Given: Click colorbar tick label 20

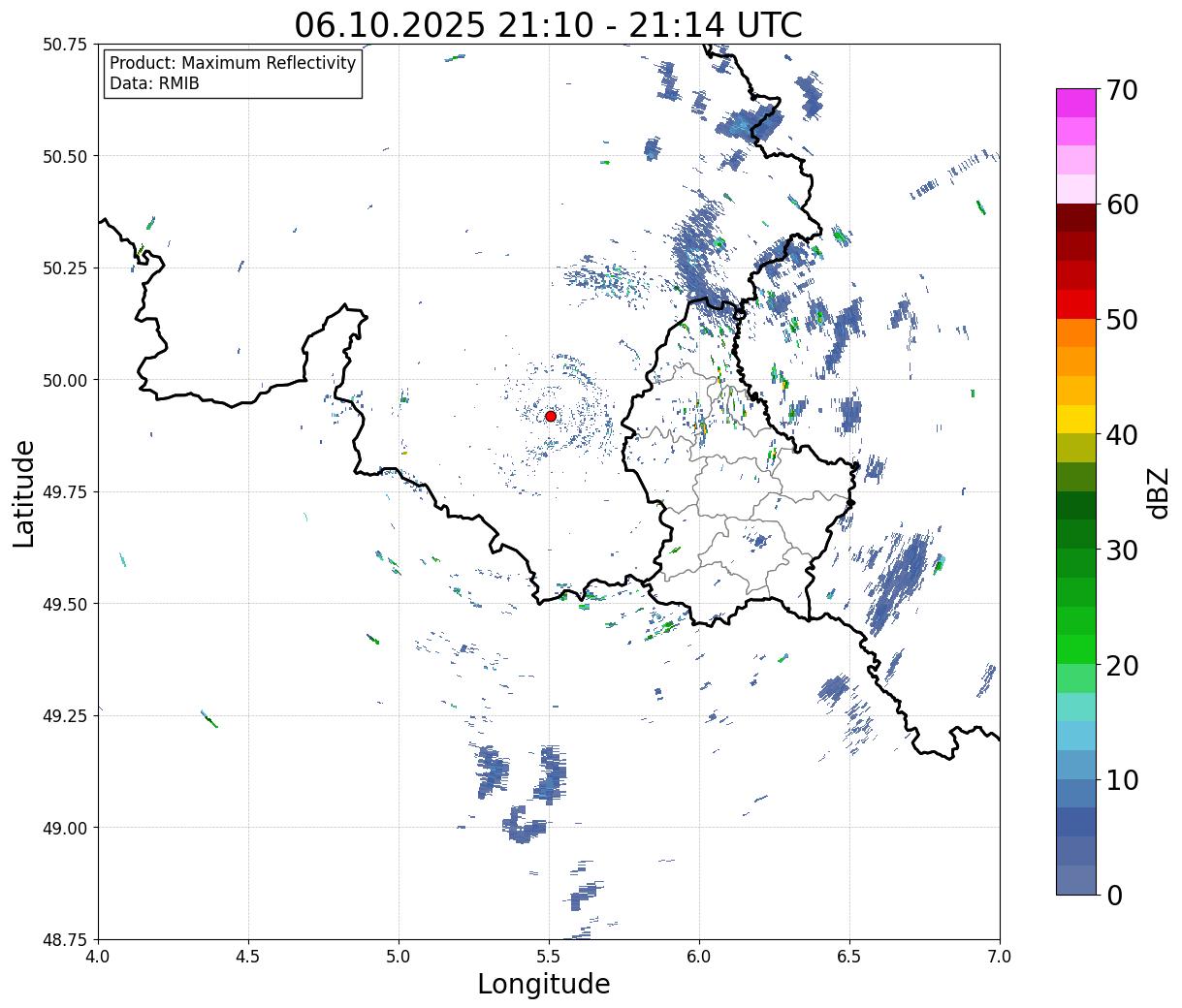Looking at the screenshot, I should pyautogui.click(x=1122, y=665).
